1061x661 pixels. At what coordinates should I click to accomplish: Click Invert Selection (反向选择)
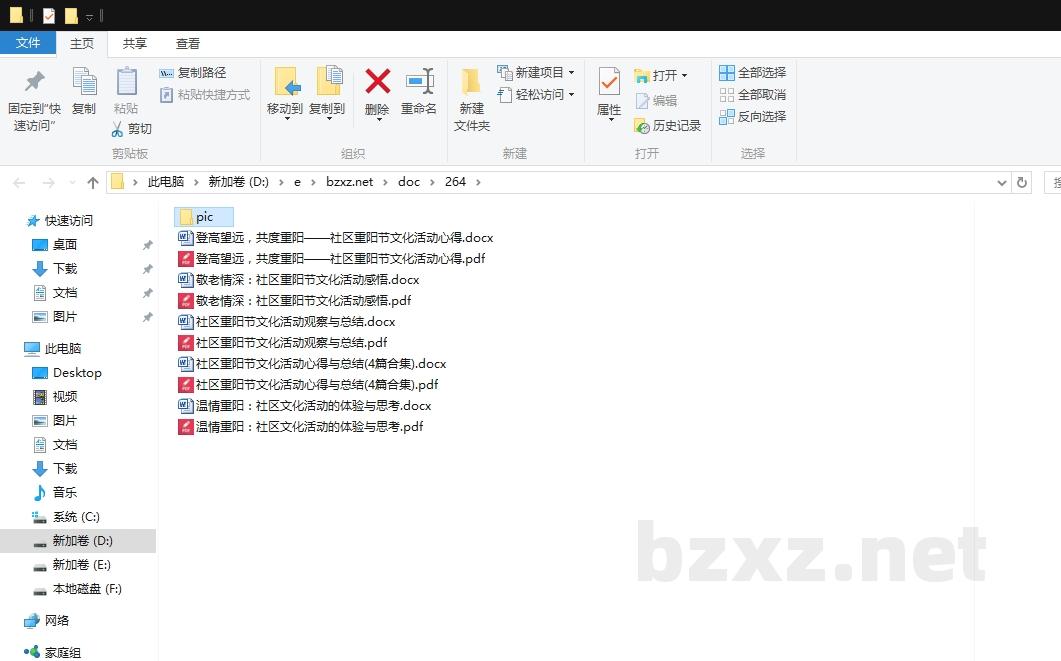pyautogui.click(x=727, y=117)
